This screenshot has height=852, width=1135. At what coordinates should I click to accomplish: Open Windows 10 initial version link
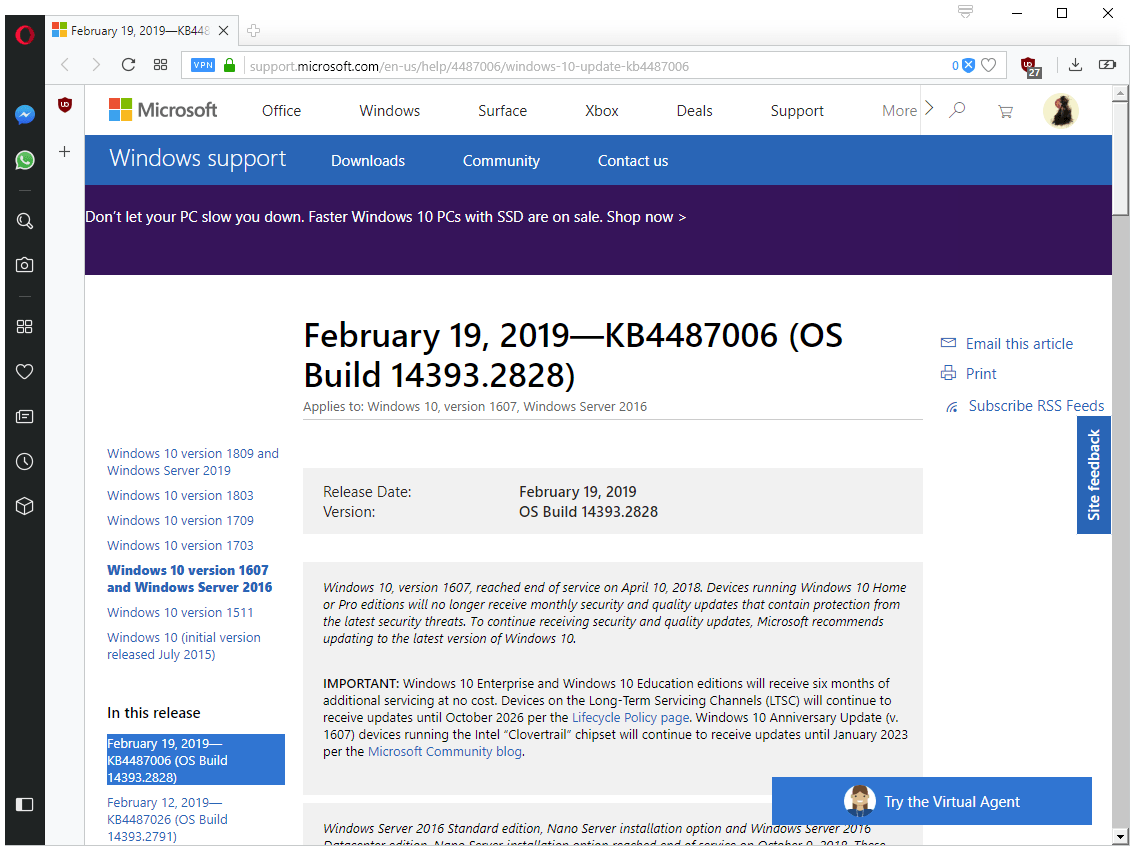184,646
